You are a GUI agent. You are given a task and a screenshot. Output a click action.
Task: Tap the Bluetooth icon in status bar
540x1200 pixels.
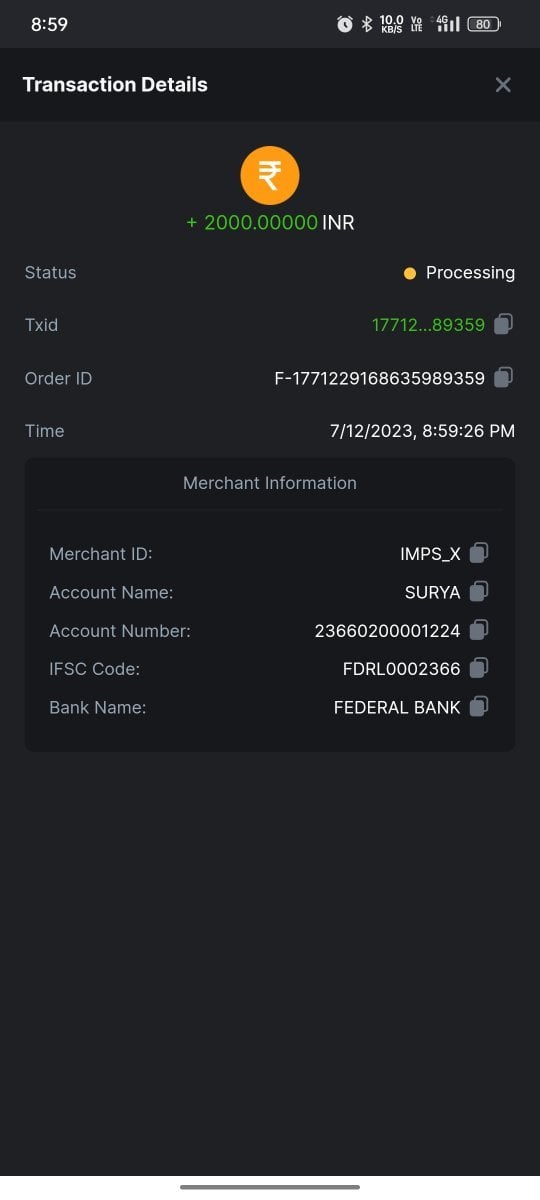pos(366,24)
